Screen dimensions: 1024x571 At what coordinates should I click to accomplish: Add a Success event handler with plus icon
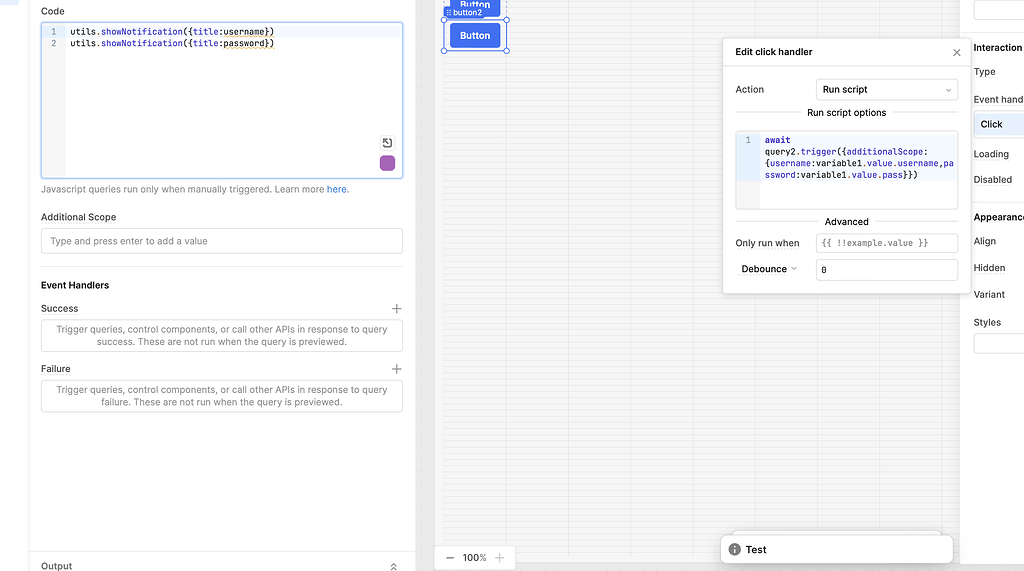click(x=396, y=309)
